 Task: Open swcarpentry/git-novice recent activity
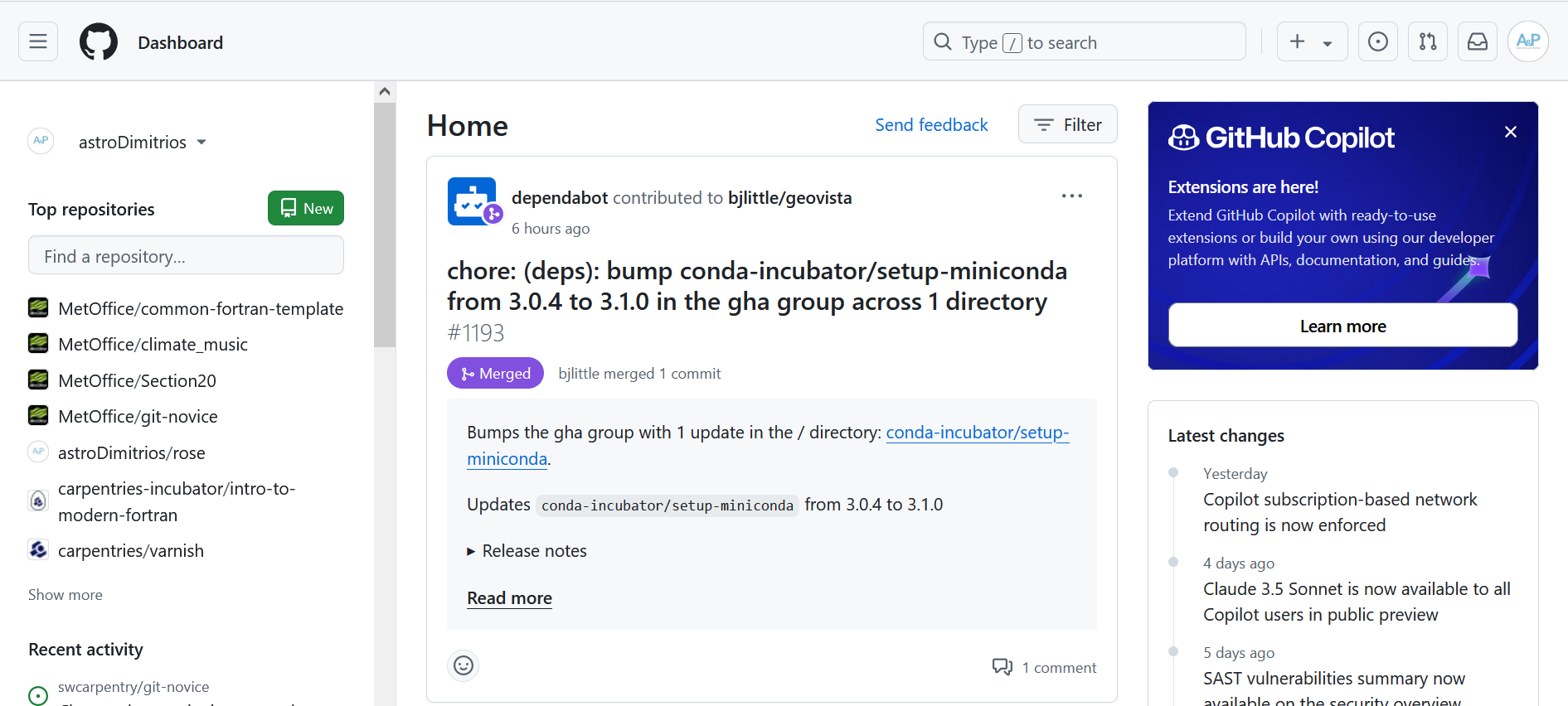(133, 686)
